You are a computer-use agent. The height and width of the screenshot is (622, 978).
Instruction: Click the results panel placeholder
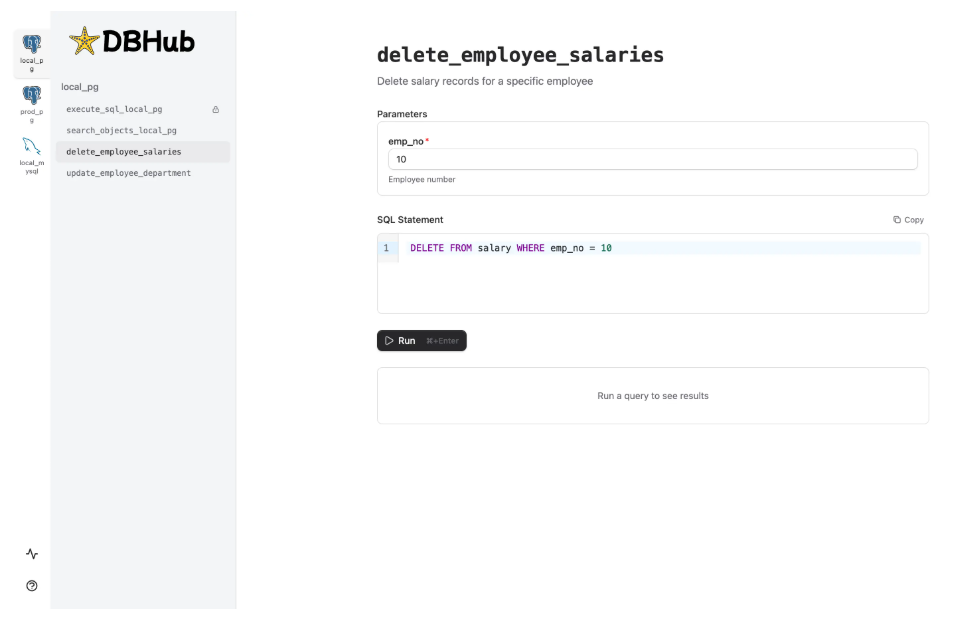[x=652, y=396]
